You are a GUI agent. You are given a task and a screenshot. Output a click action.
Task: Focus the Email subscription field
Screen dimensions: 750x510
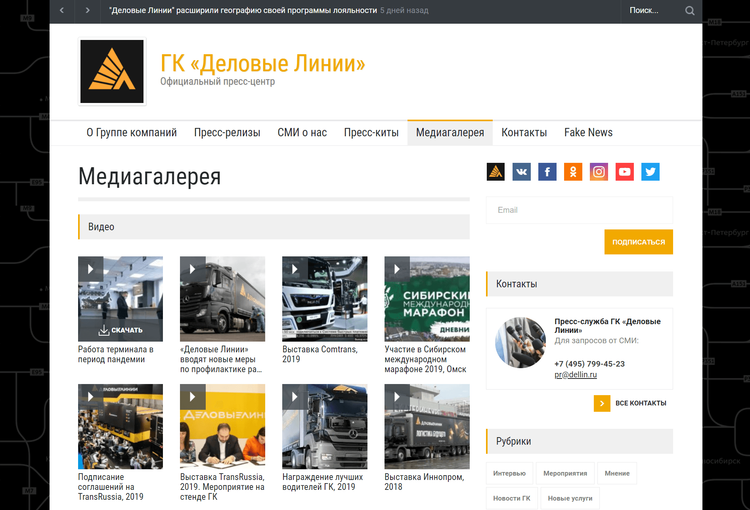(579, 210)
